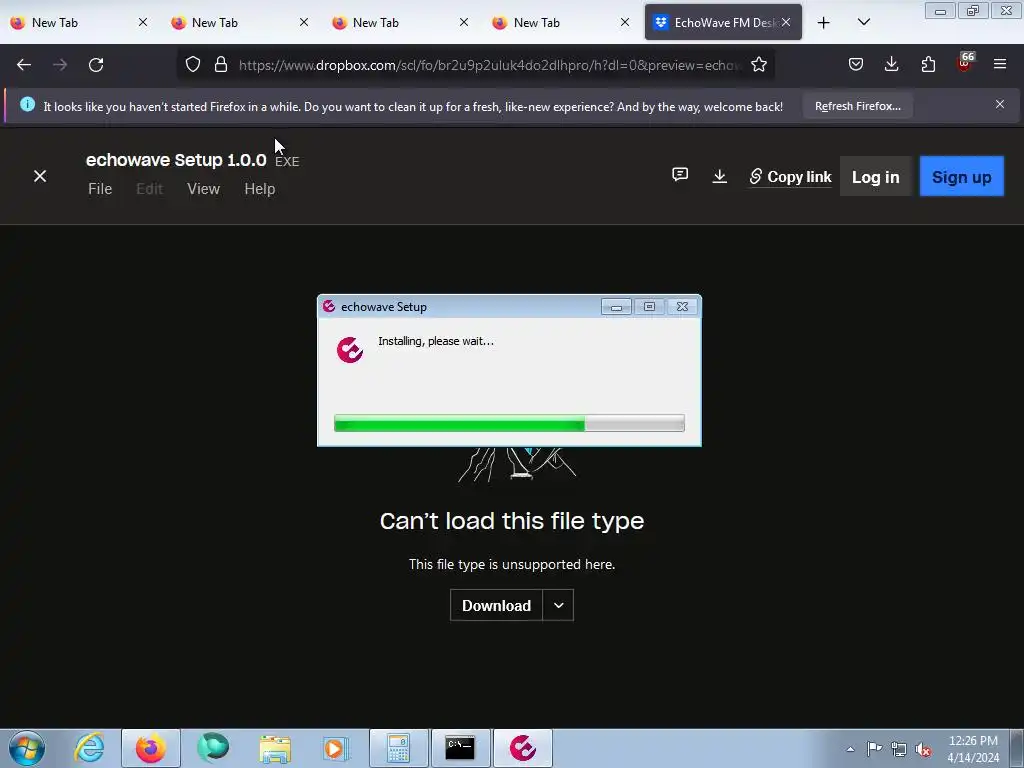Click the uBlock extension badge showing 66
Viewport: 1024px width, 768px height.
[x=965, y=62]
